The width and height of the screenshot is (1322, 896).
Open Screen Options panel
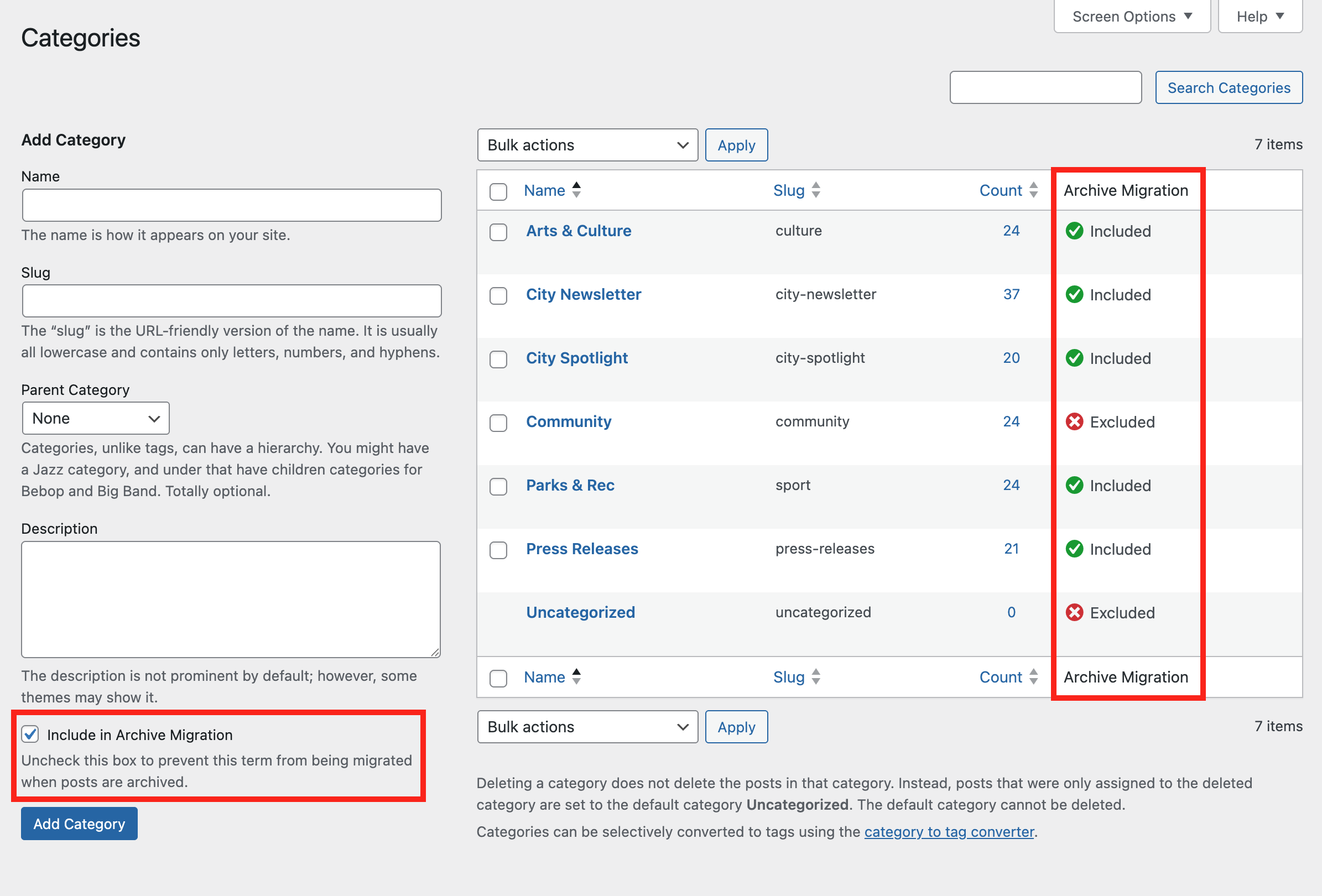[x=1131, y=16]
